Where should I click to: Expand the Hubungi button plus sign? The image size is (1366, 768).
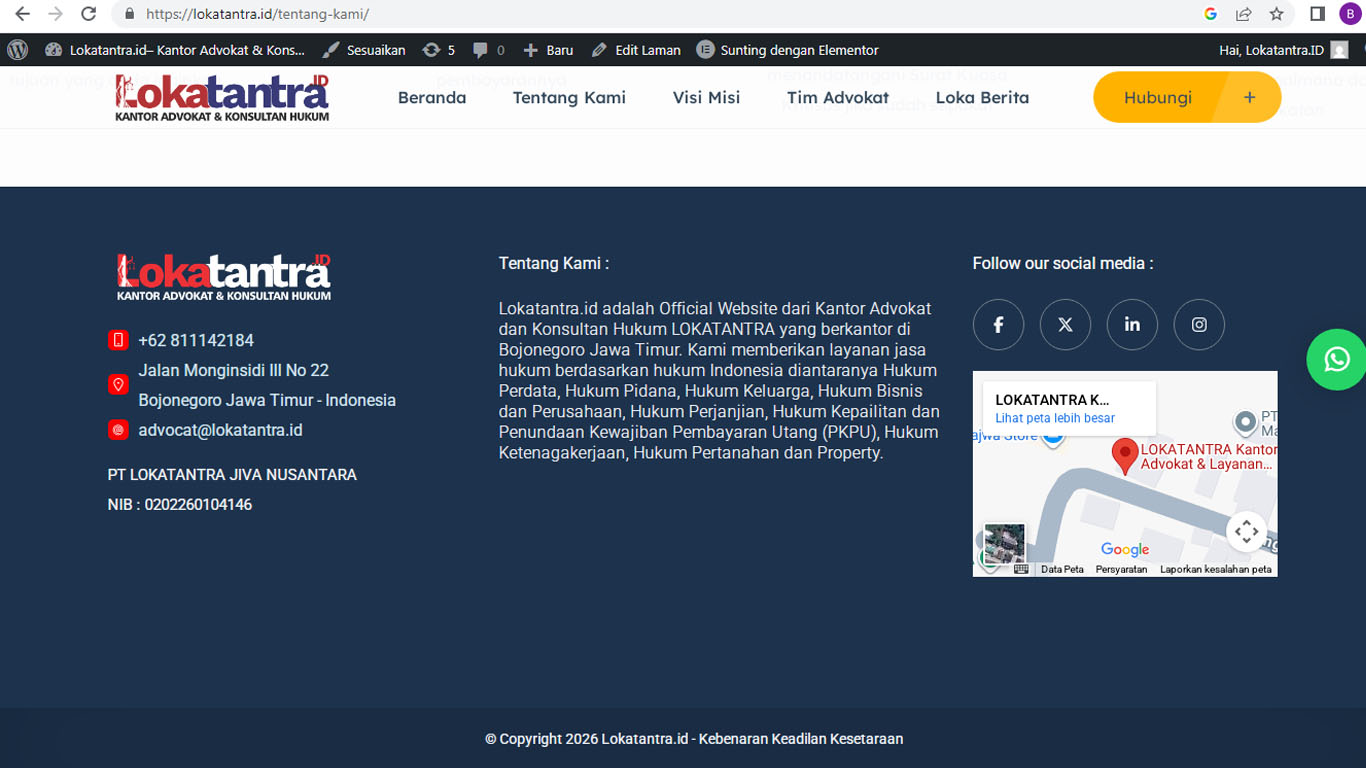(1249, 98)
